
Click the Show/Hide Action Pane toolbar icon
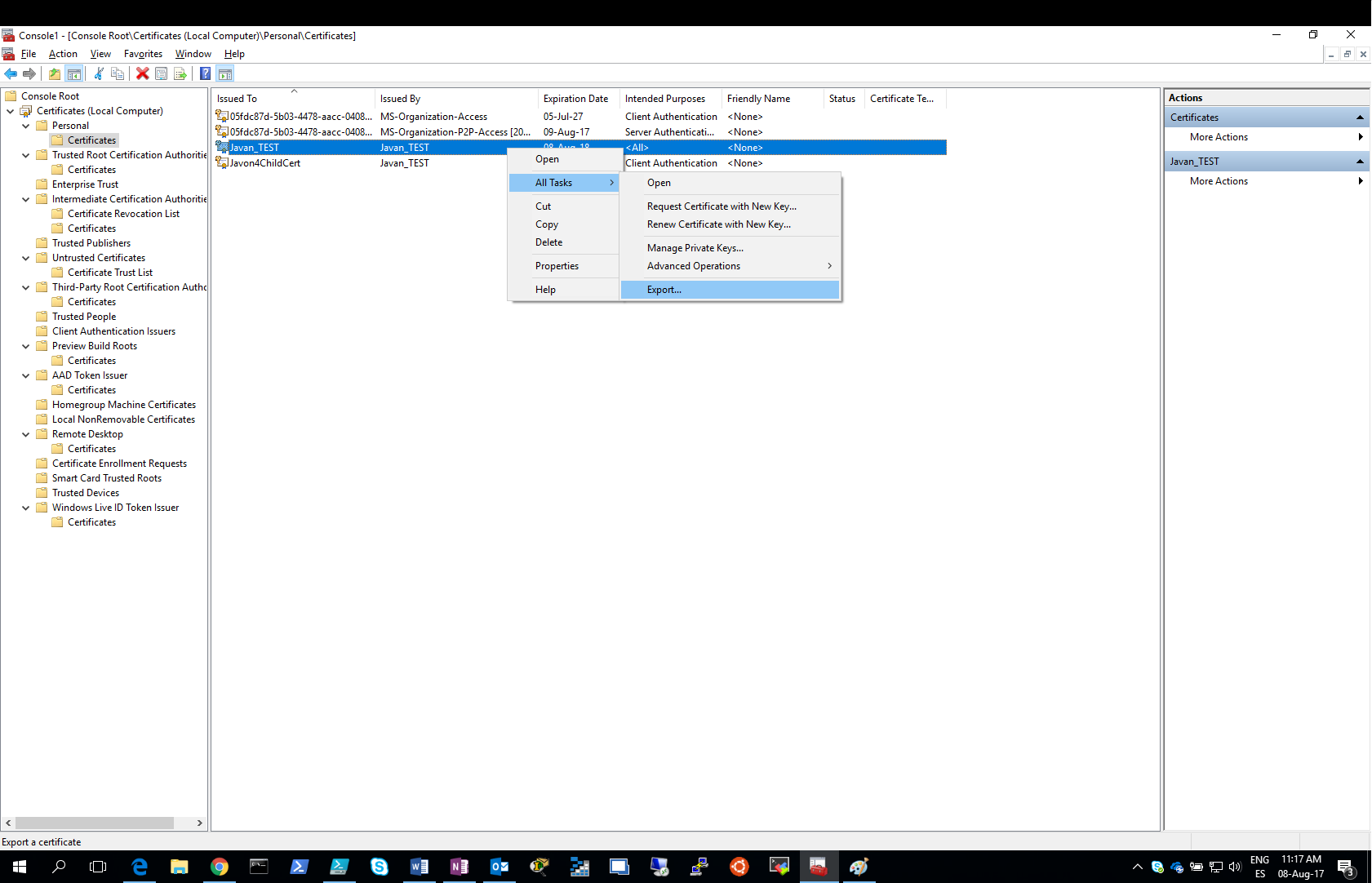pyautogui.click(x=225, y=73)
